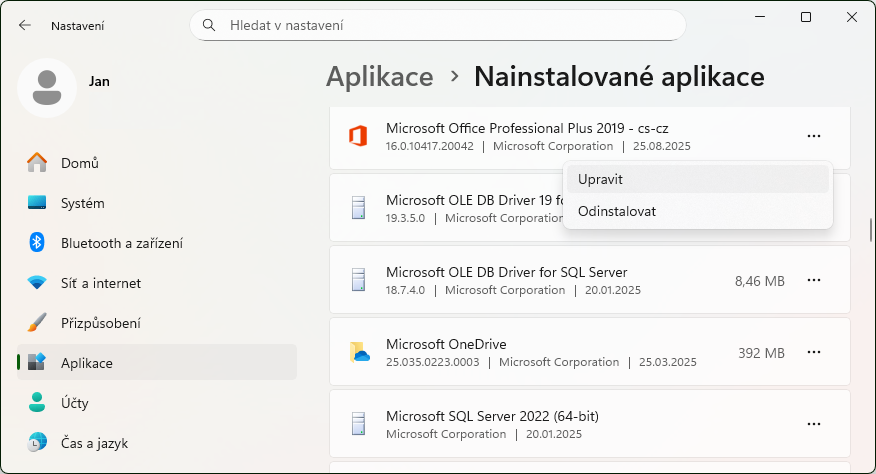
Task: Open Systém settings page
Action: 82,203
